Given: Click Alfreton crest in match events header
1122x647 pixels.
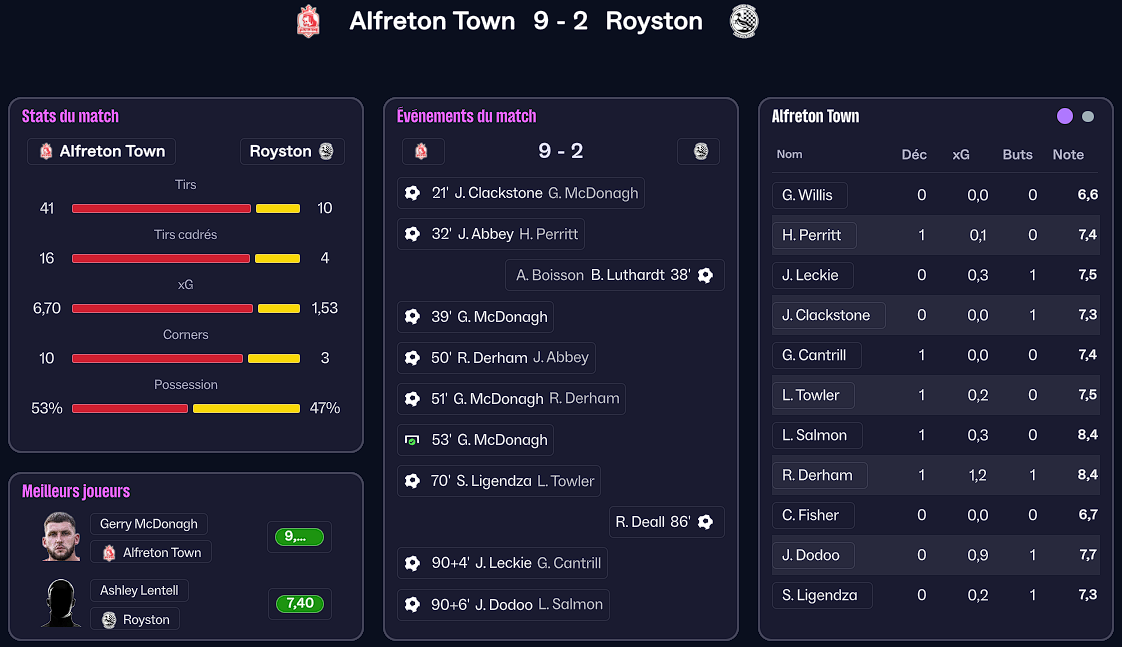Looking at the screenshot, I should 422,152.
